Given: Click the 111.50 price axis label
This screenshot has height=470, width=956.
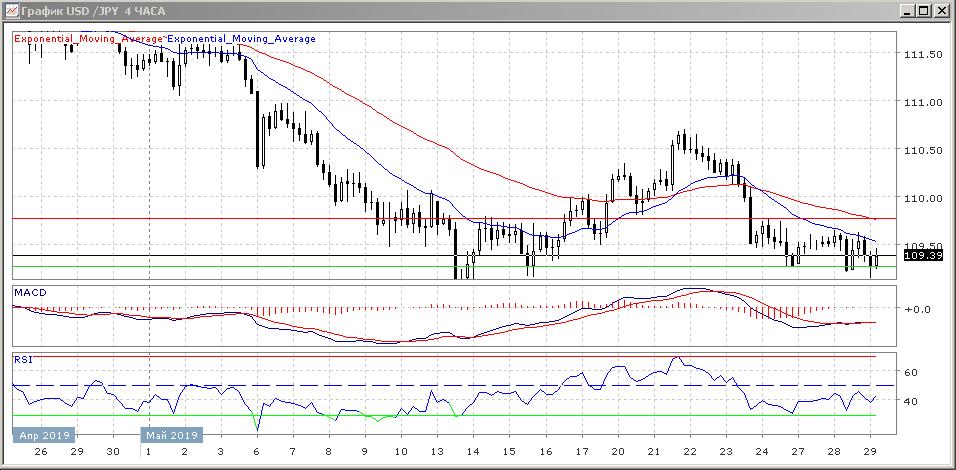Looking at the screenshot, I should pyautogui.click(x=924, y=55).
